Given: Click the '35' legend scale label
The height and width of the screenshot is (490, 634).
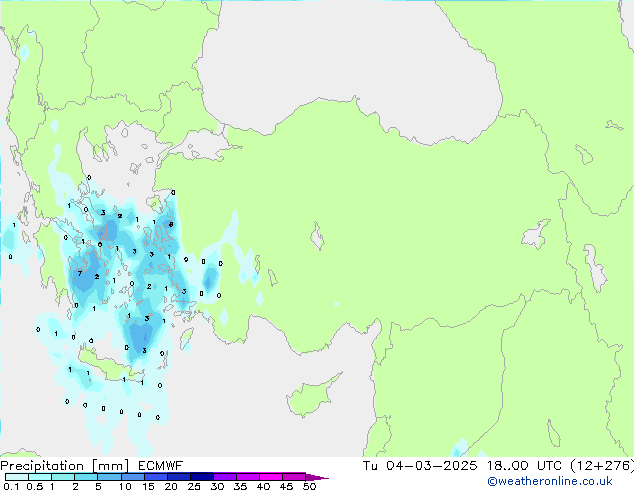Looking at the screenshot, I should point(240,486).
